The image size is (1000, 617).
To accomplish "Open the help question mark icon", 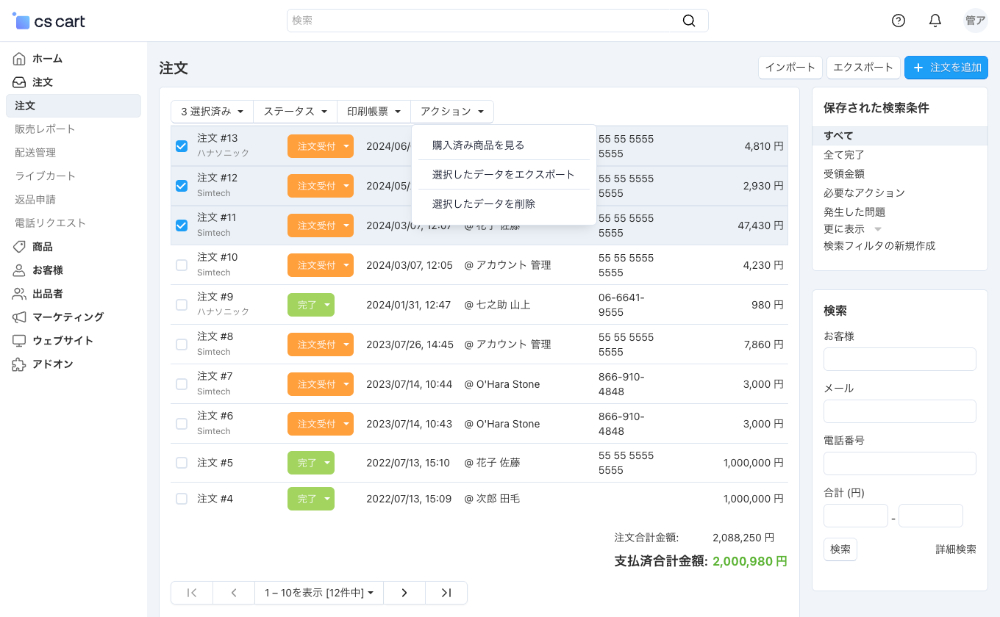I will [x=898, y=21].
